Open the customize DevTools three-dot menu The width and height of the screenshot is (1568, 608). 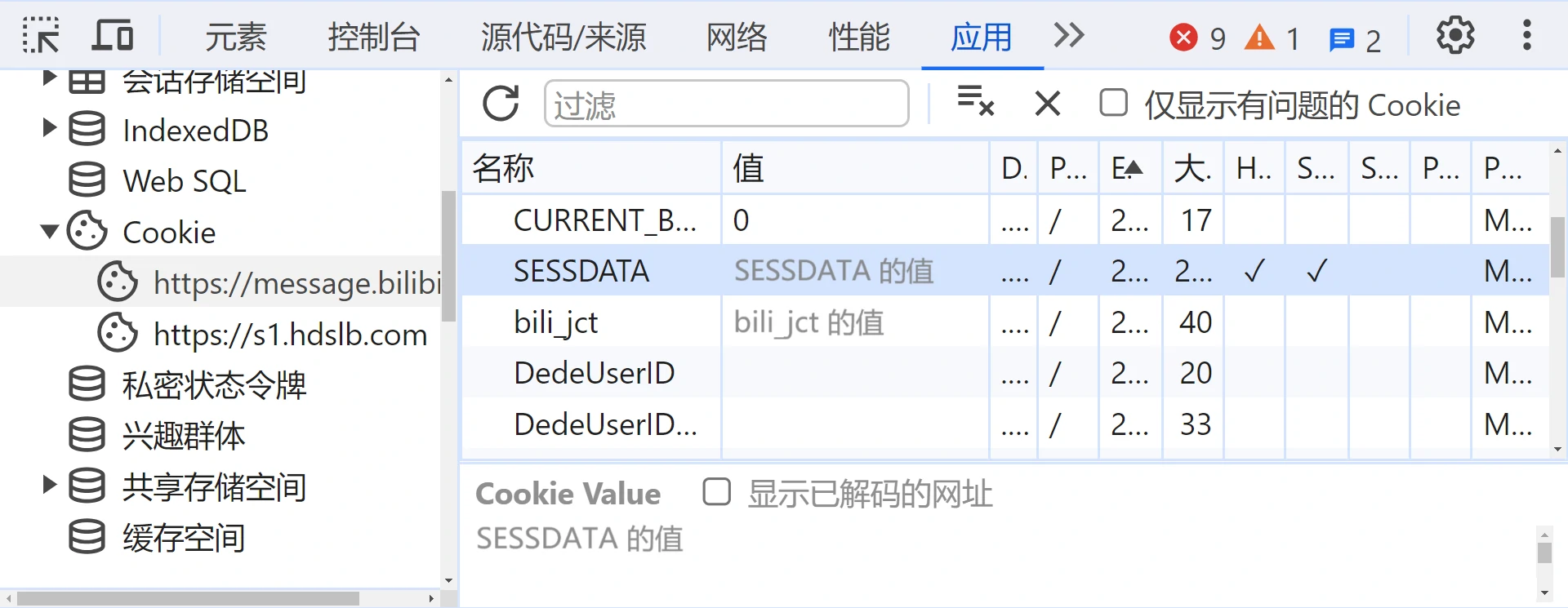(1526, 34)
